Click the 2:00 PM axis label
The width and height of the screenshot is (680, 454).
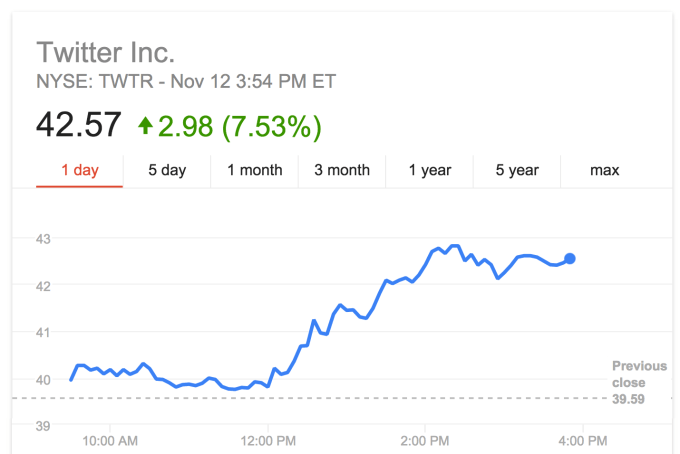(426, 440)
